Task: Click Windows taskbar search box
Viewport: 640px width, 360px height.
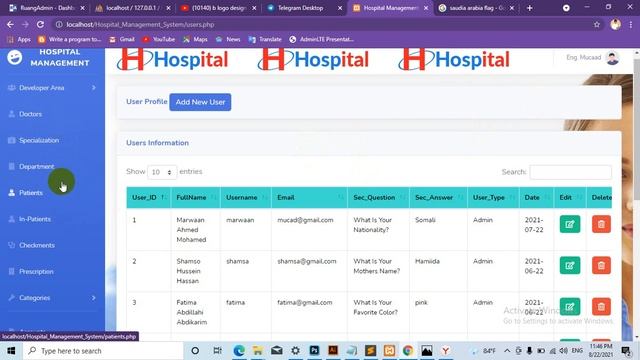Action: (x=103, y=351)
